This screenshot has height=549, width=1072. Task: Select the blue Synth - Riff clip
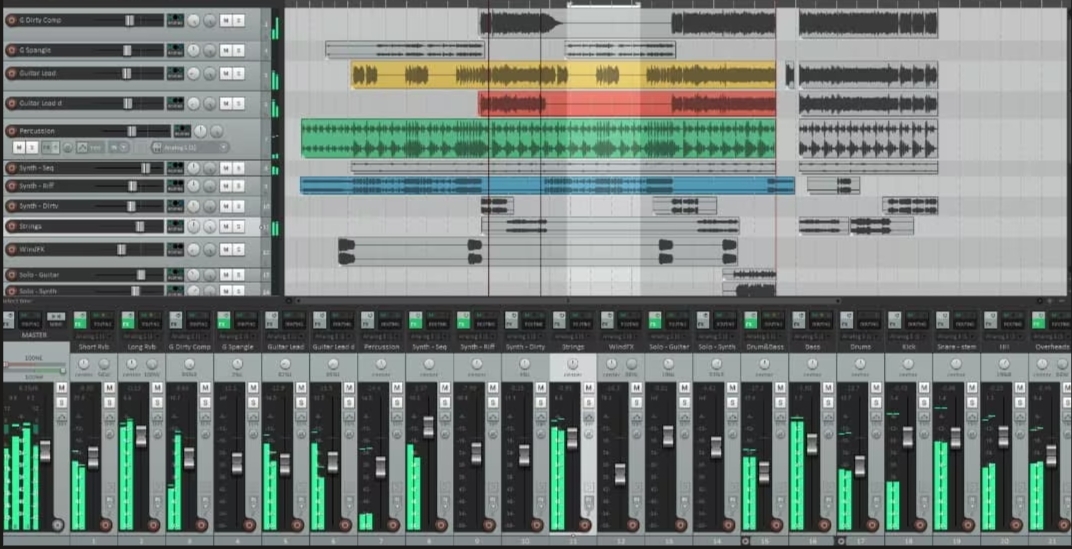547,185
